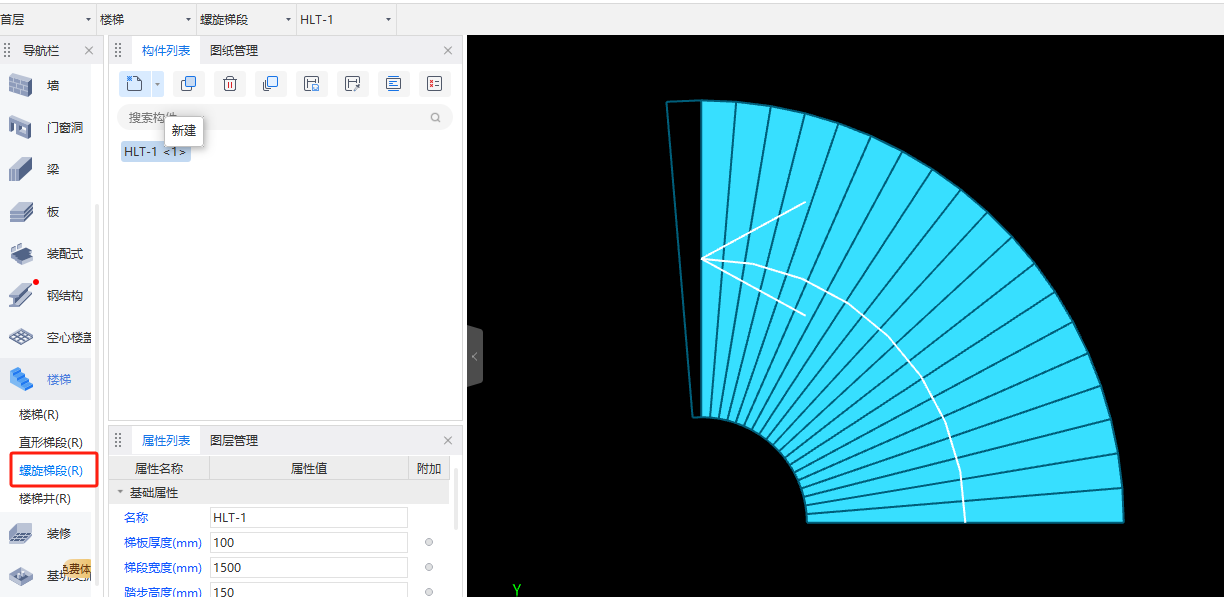
Task: Edit the 梯板厚度 value 100 field
Action: pyautogui.click(x=309, y=542)
